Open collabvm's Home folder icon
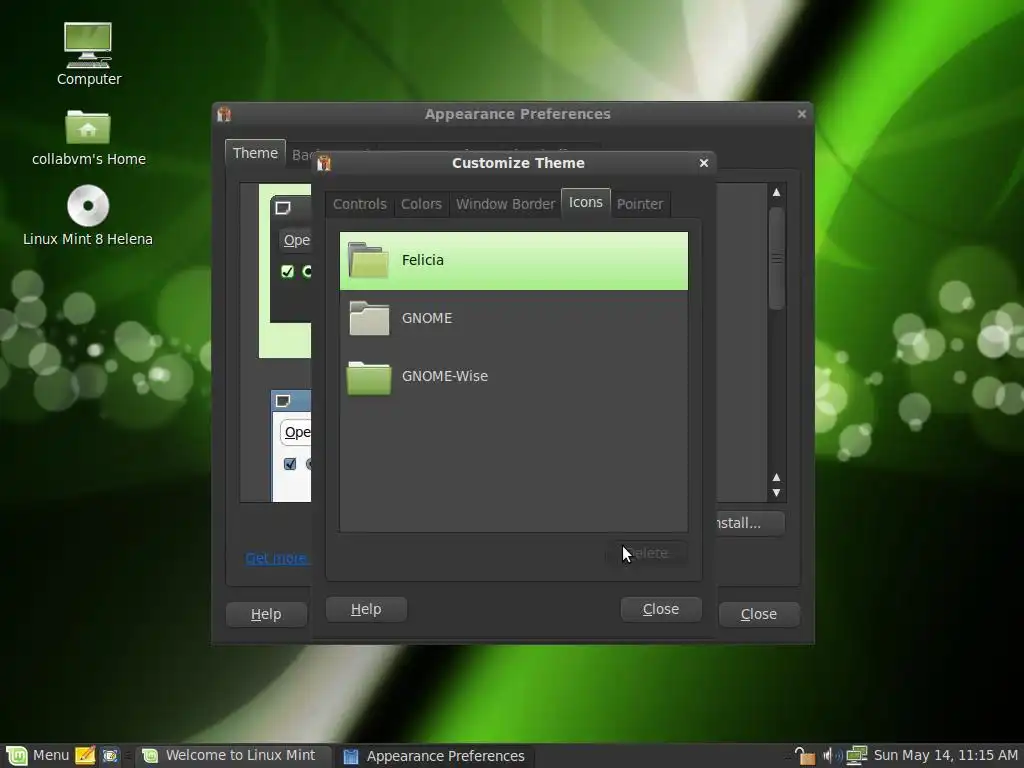 (x=88, y=127)
